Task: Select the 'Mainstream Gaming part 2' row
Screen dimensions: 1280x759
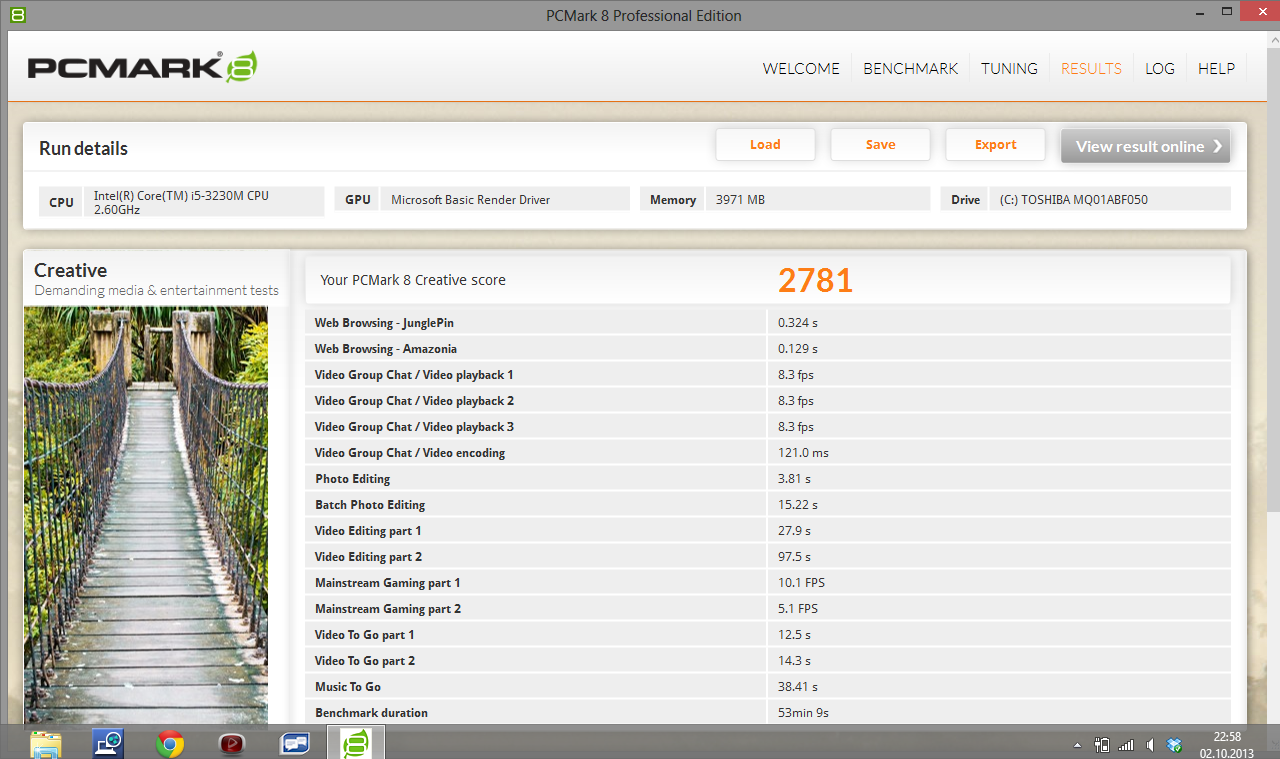Action: point(768,608)
